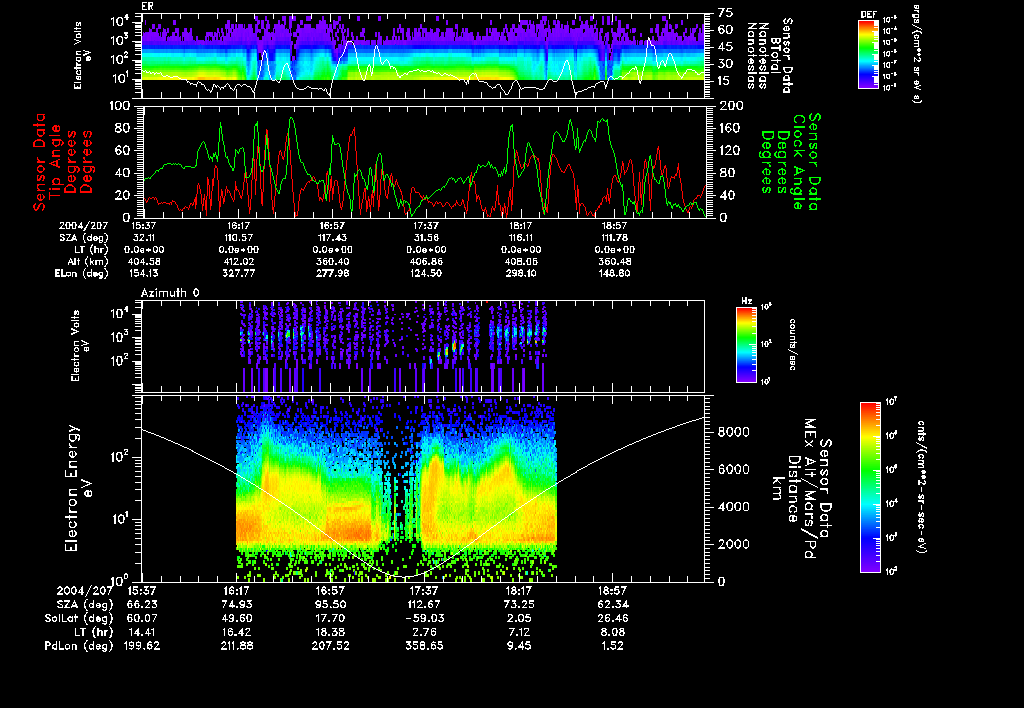Click the large Electron Energy spectrogram
The height and width of the screenshot is (708, 1024).
pos(423,489)
